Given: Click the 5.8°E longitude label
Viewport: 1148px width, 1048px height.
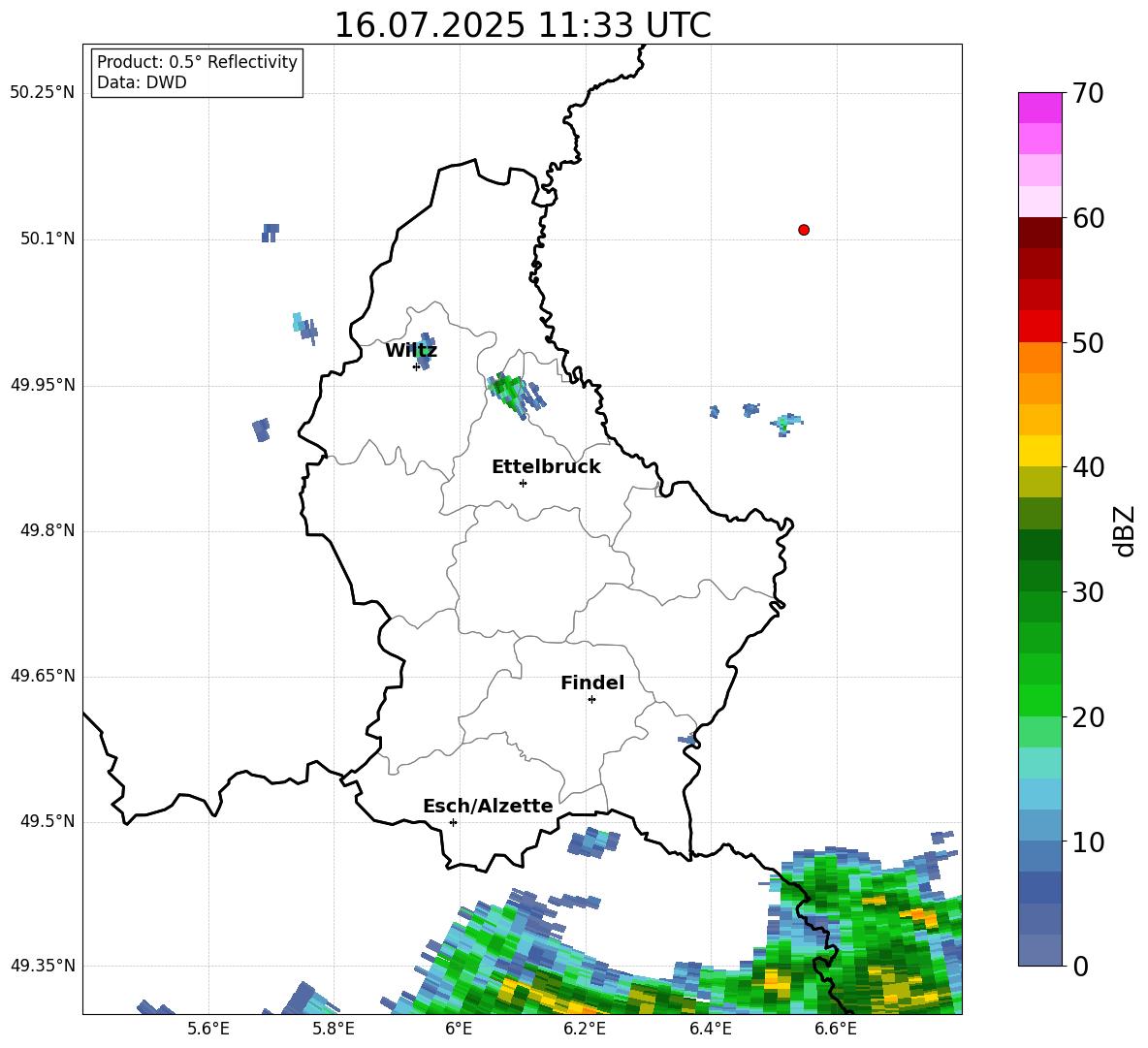Looking at the screenshot, I should click(x=334, y=1029).
